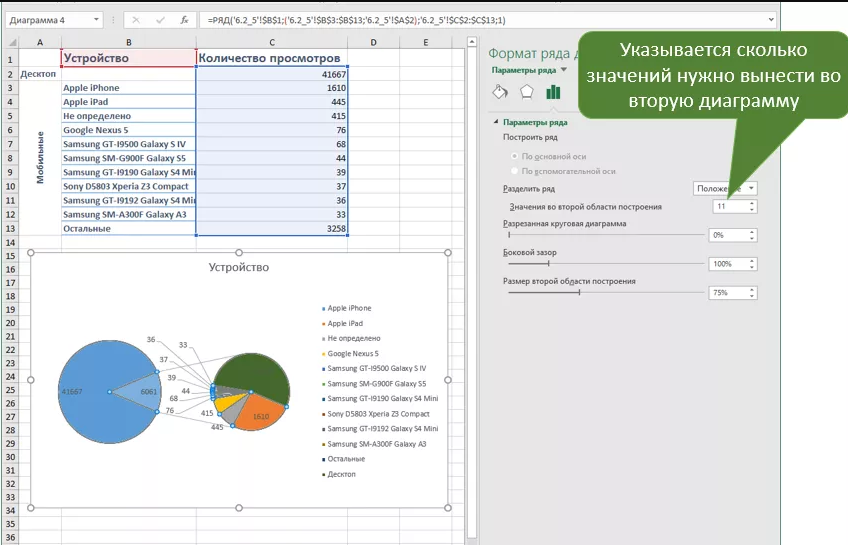Click the chart title 'Устройство'
Image resolution: width=848 pixels, height=545 pixels.
pyautogui.click(x=238, y=267)
